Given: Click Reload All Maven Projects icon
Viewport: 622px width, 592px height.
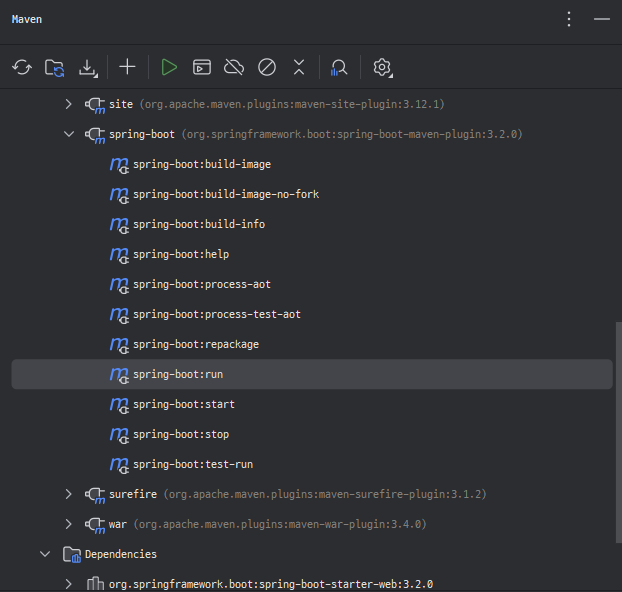Looking at the screenshot, I should (x=22, y=67).
